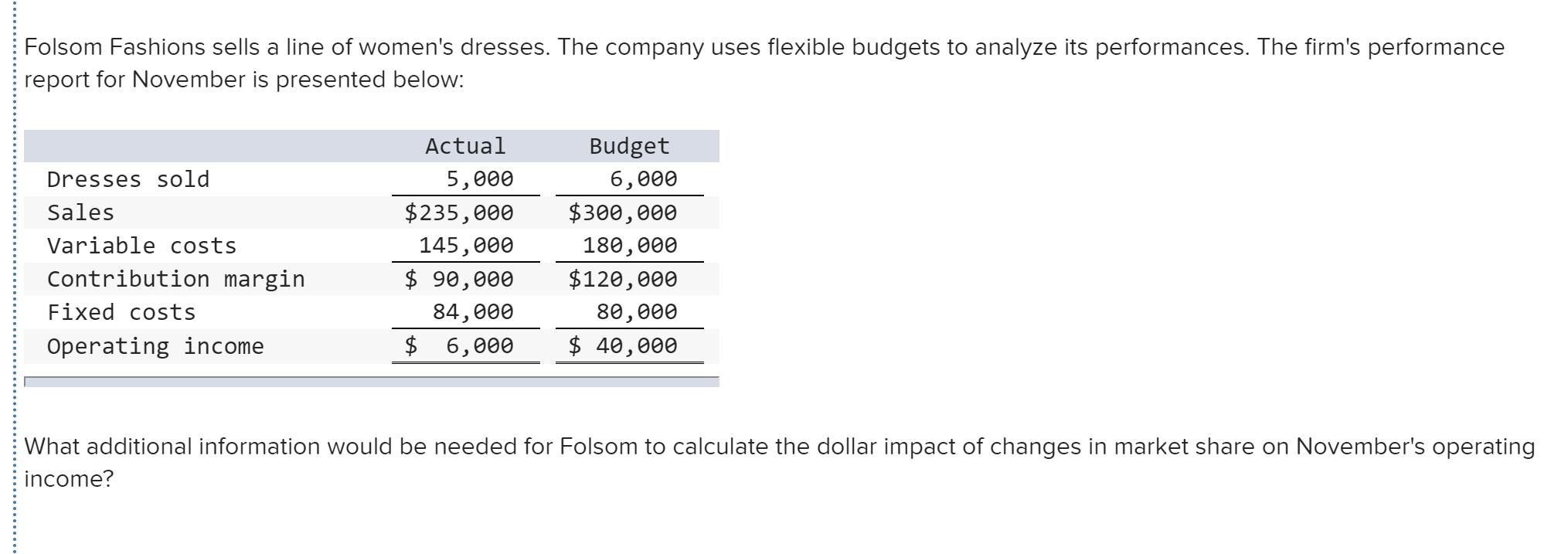Image resolution: width=1568 pixels, height=554 pixels.
Task: Click actual dresses sold value 5,000
Action: [x=480, y=179]
